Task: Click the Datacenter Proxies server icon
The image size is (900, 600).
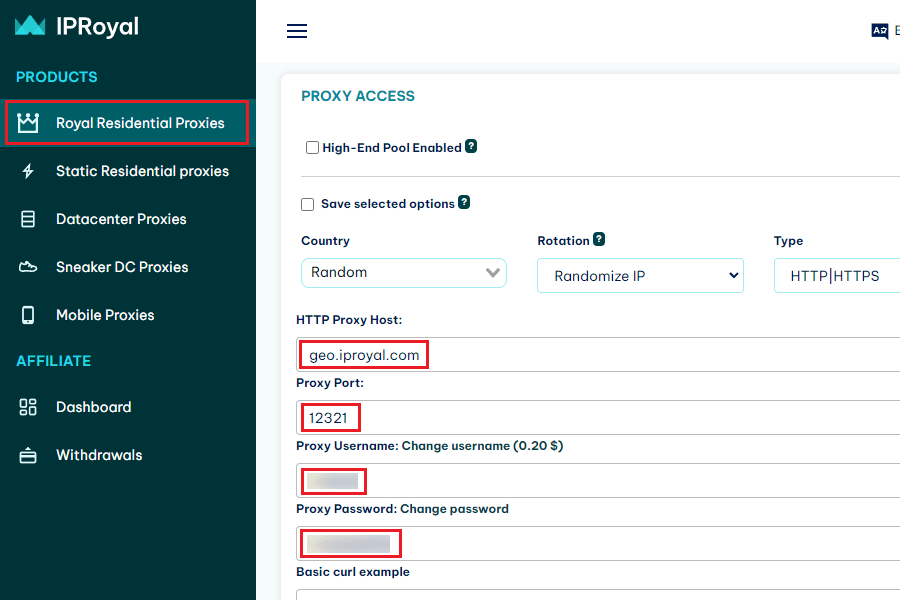Action: pyautogui.click(x=28, y=219)
